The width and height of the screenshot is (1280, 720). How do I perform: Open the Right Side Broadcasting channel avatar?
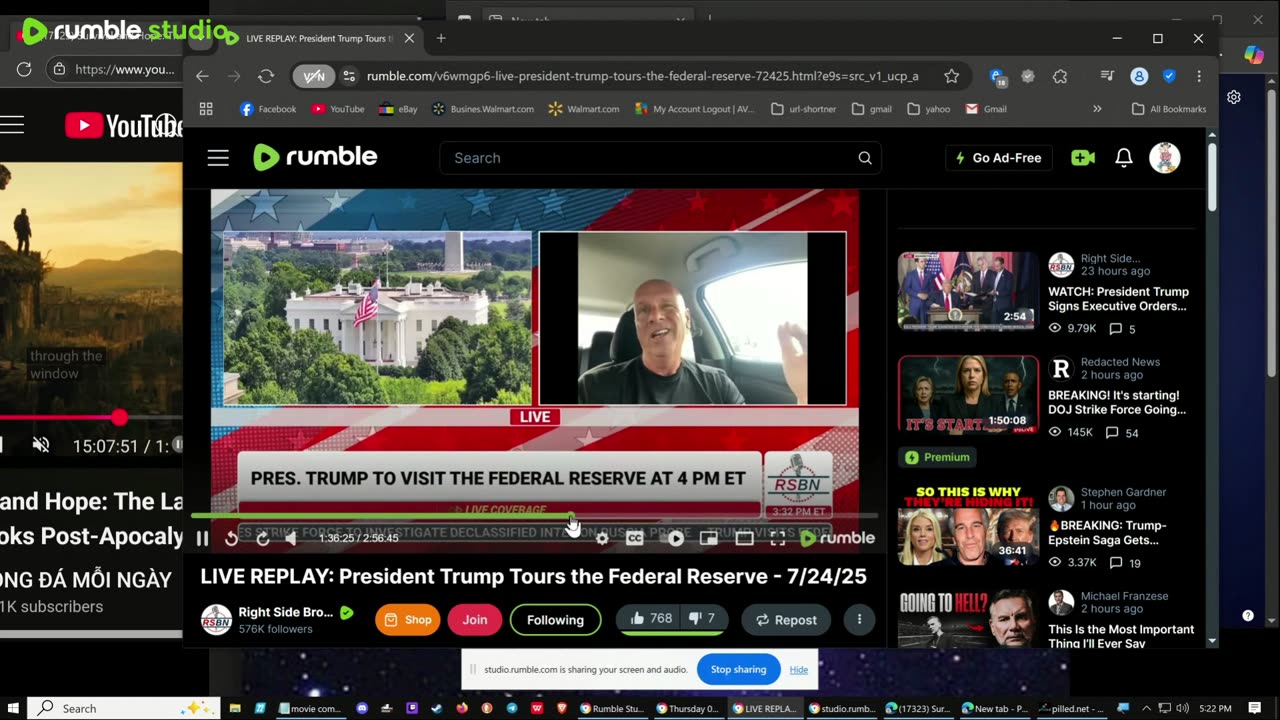pyautogui.click(x=216, y=620)
